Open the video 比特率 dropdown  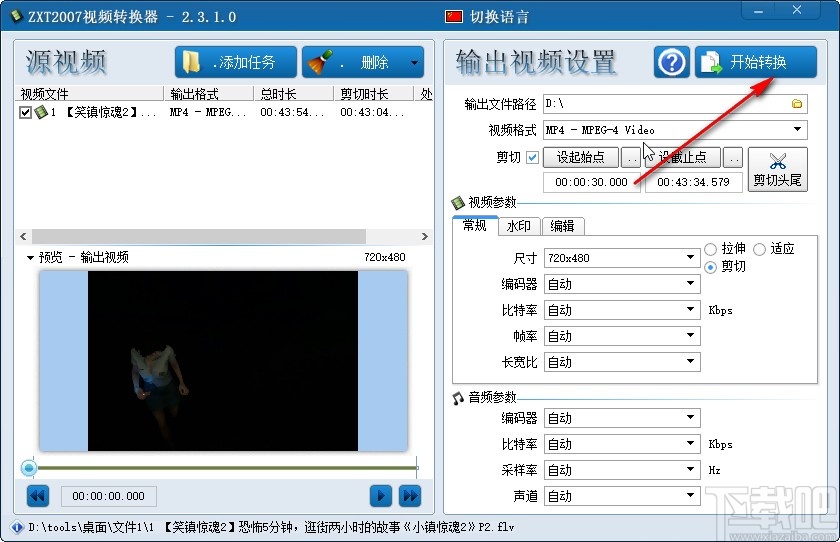pyautogui.click(x=622, y=310)
